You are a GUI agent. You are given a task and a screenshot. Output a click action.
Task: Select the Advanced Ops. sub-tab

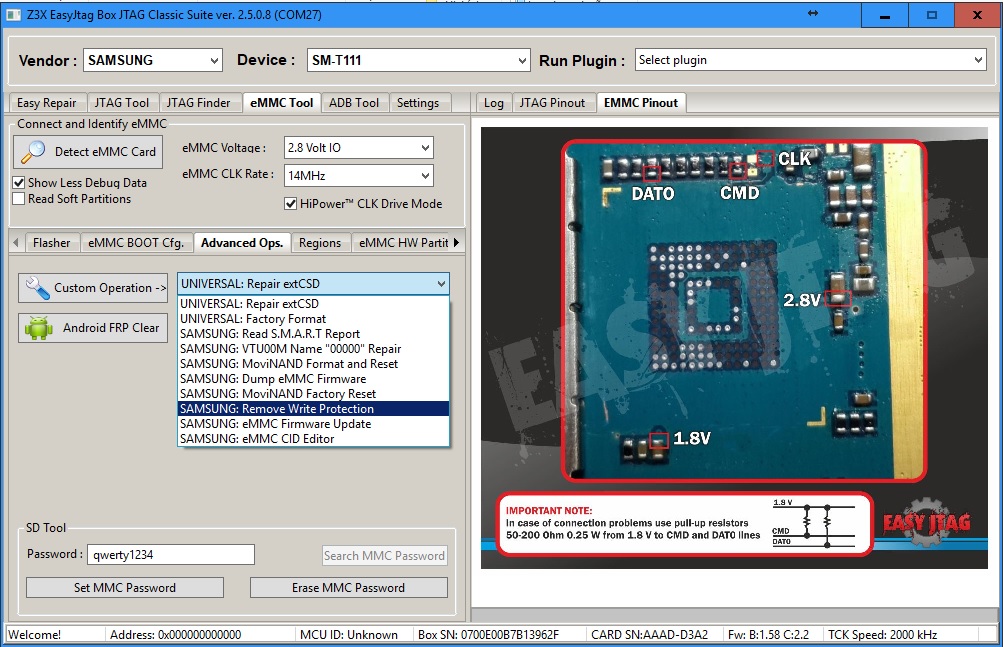coord(242,243)
